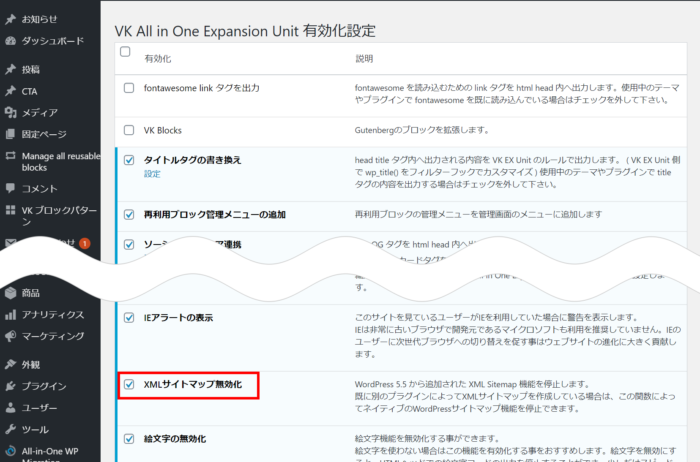Uncheck 再利用ブロック管理メニューの追加 checkbox
Image resolution: width=700 pixels, height=462 pixels.
click(129, 215)
